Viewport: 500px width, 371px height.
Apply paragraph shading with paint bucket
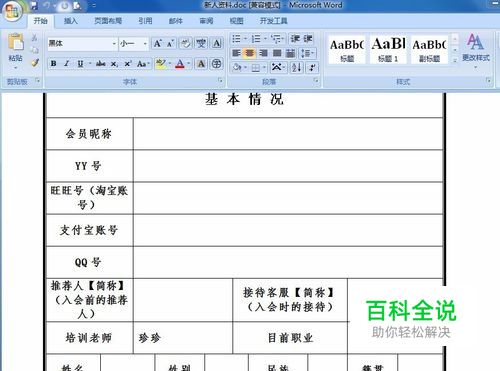(237, 68)
